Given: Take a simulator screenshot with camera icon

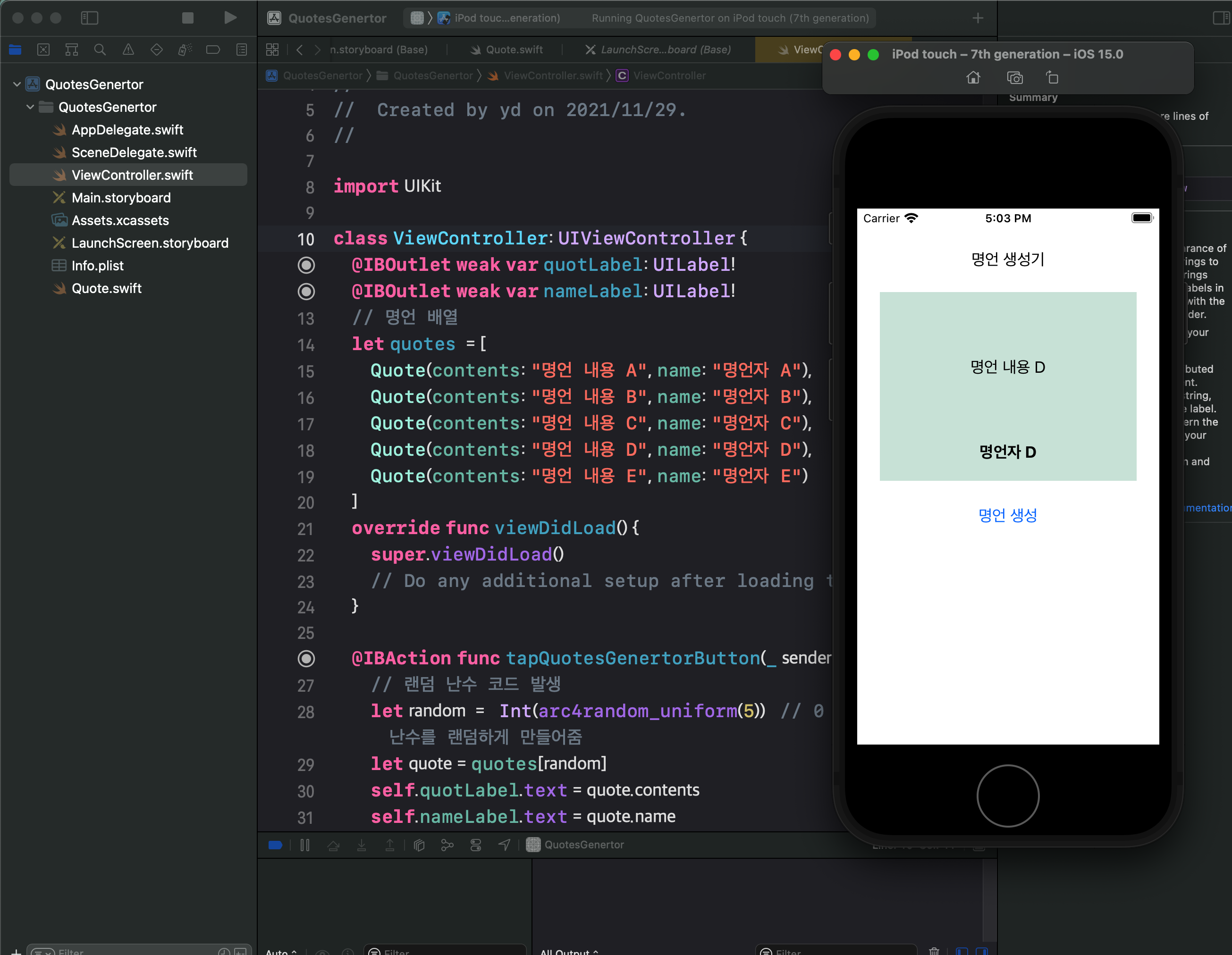Looking at the screenshot, I should point(1014,78).
